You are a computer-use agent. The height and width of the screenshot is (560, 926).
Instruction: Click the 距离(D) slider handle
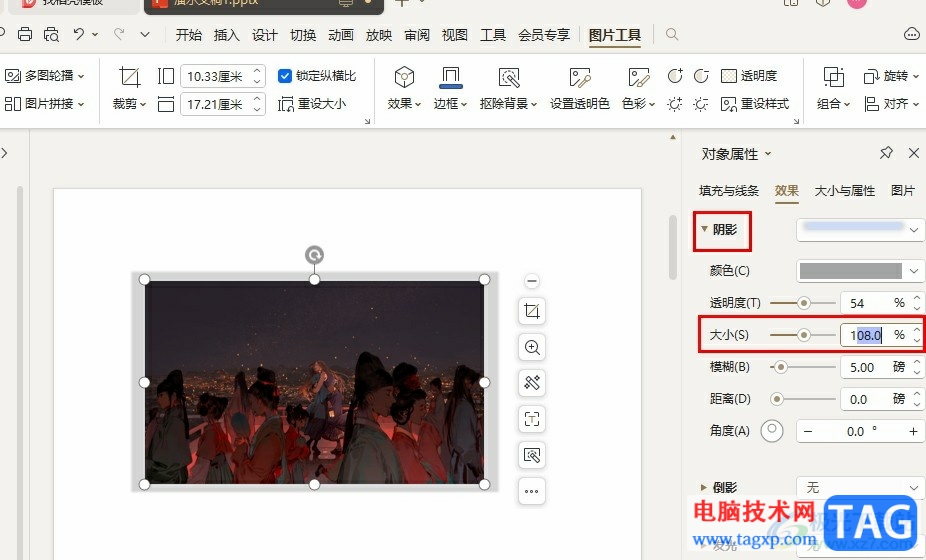(777, 399)
